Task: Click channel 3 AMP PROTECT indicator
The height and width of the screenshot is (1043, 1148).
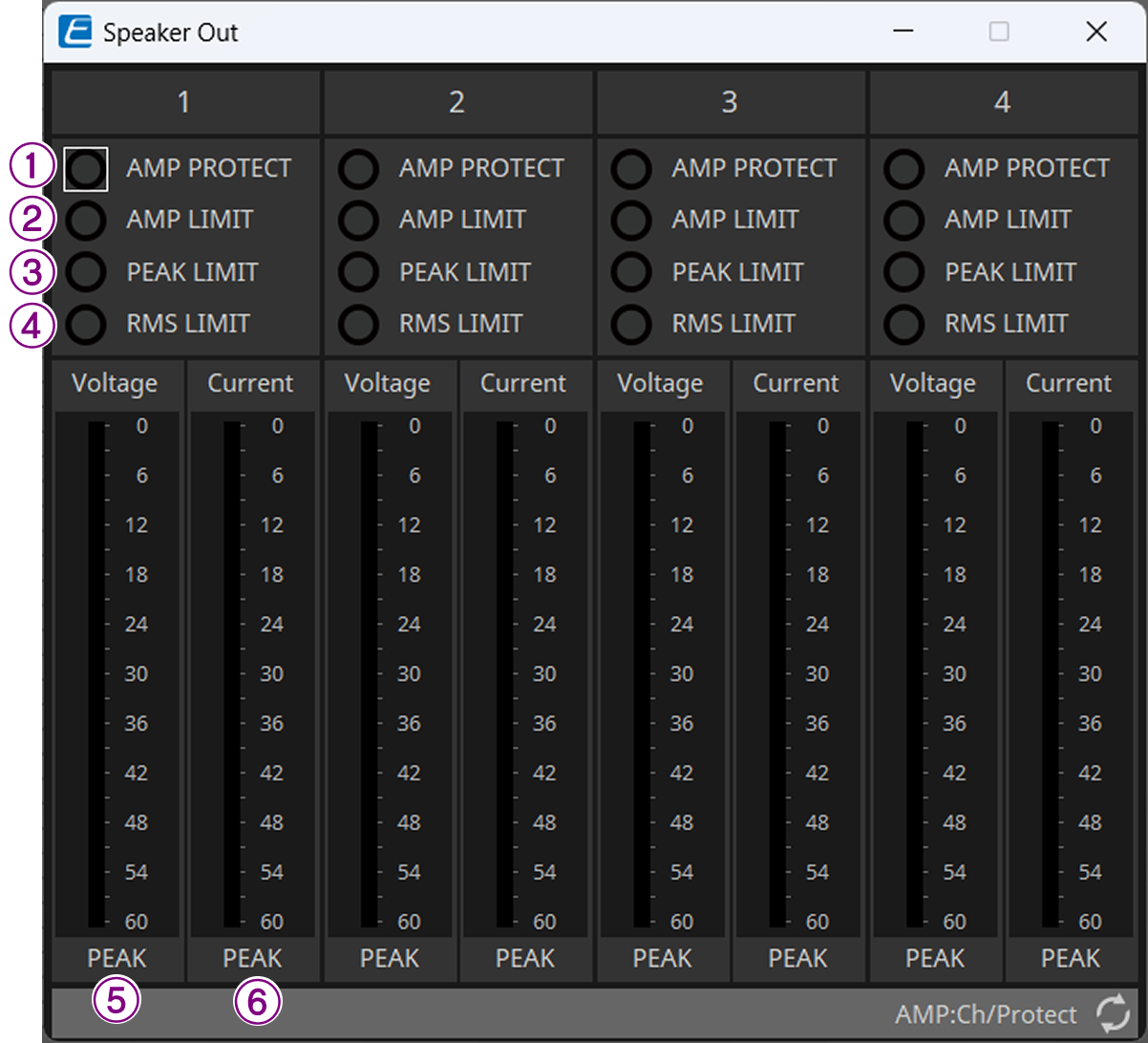Action: [631, 169]
